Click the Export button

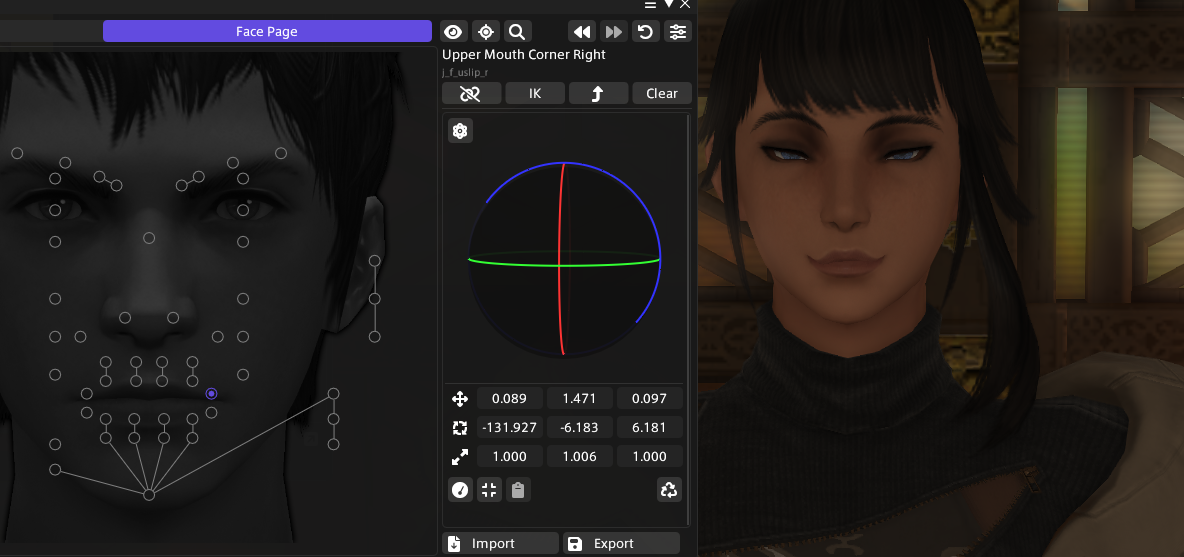click(621, 543)
